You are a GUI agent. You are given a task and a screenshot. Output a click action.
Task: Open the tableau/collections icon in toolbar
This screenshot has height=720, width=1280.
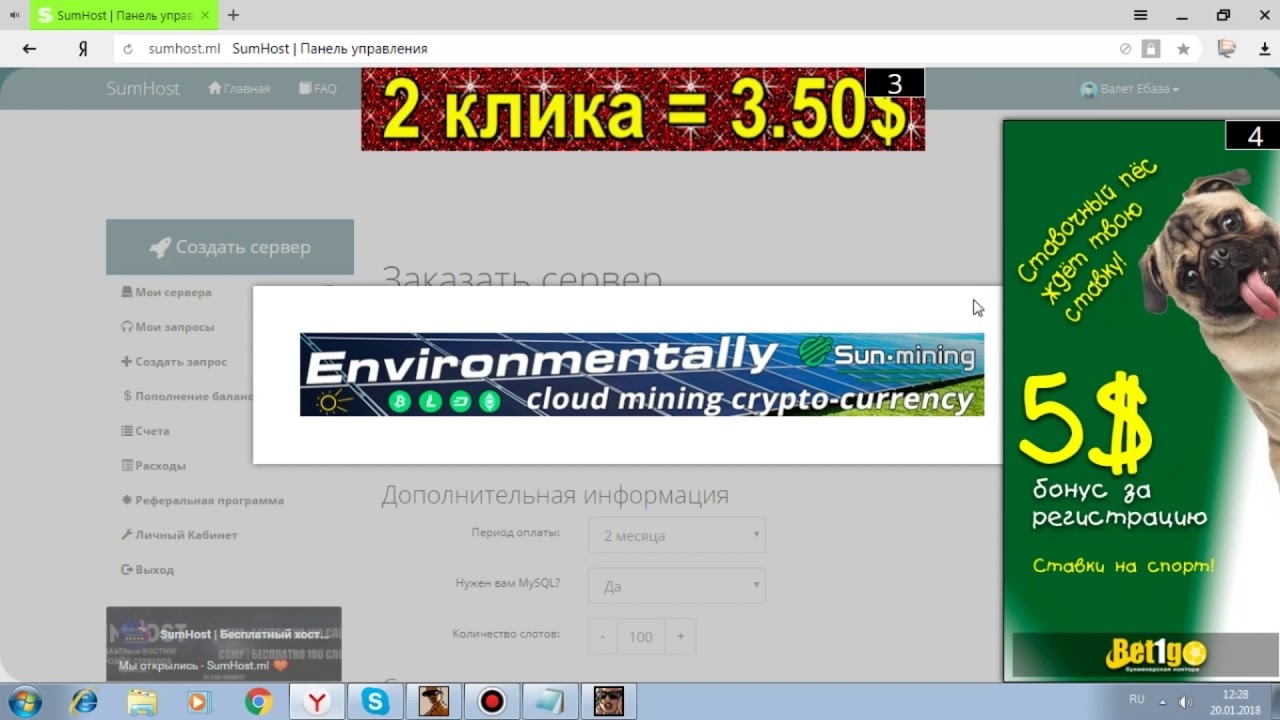tap(1227, 49)
